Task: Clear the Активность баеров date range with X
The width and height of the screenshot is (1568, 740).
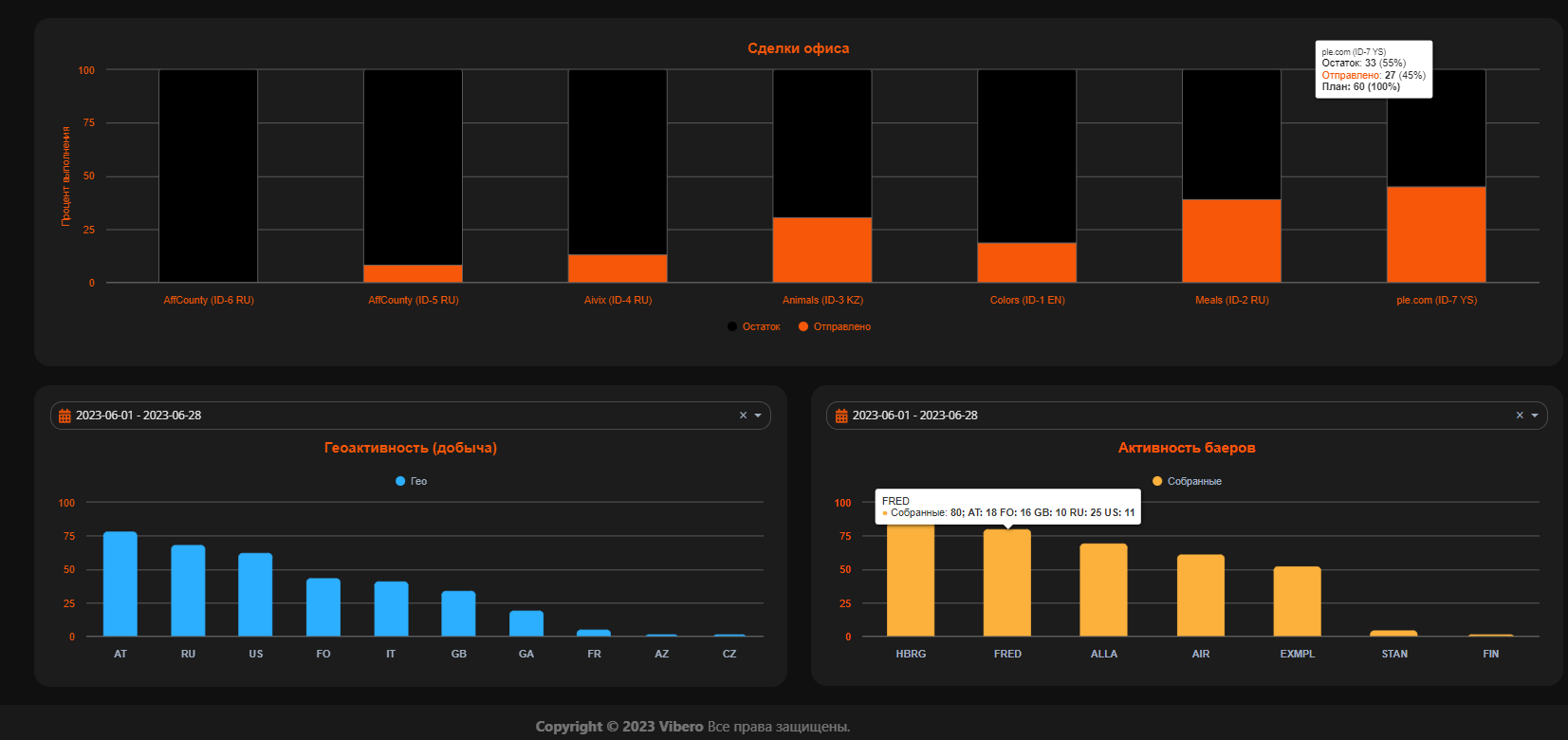Action: [x=1520, y=416]
